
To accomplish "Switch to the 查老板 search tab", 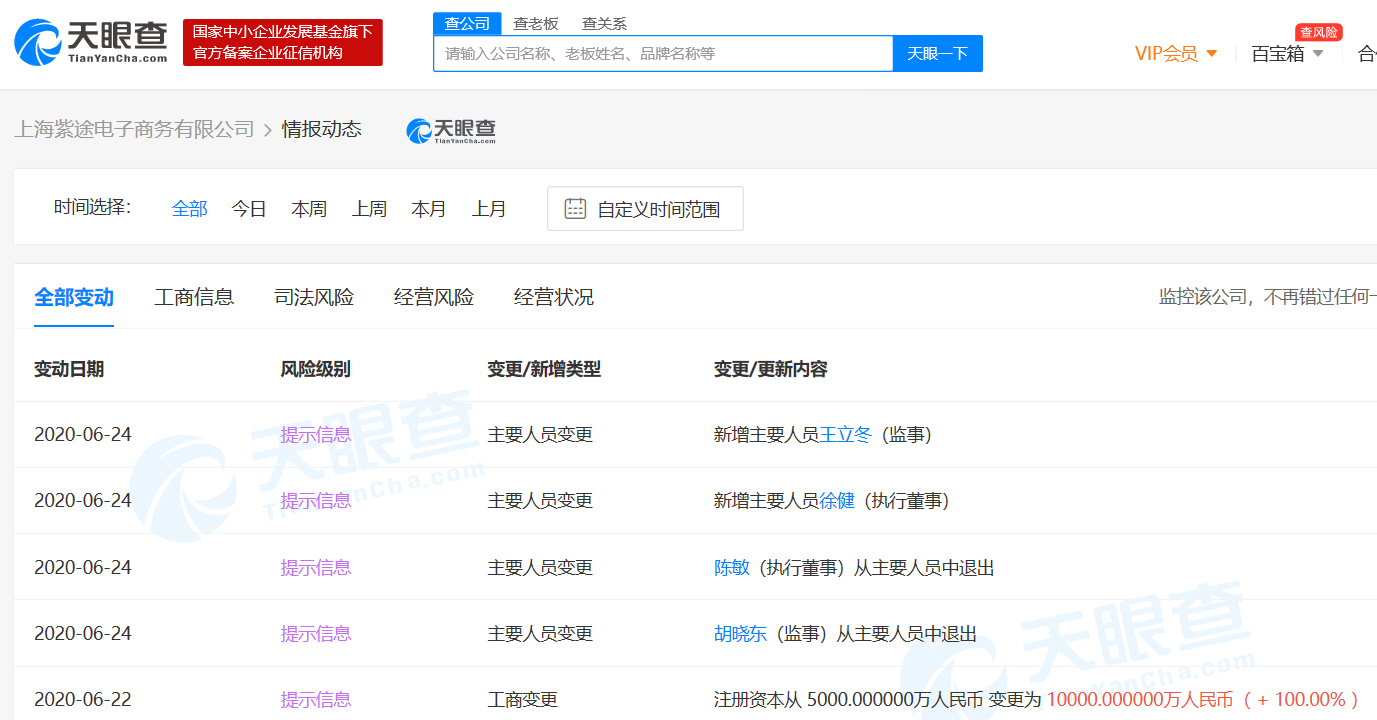I will [x=536, y=23].
